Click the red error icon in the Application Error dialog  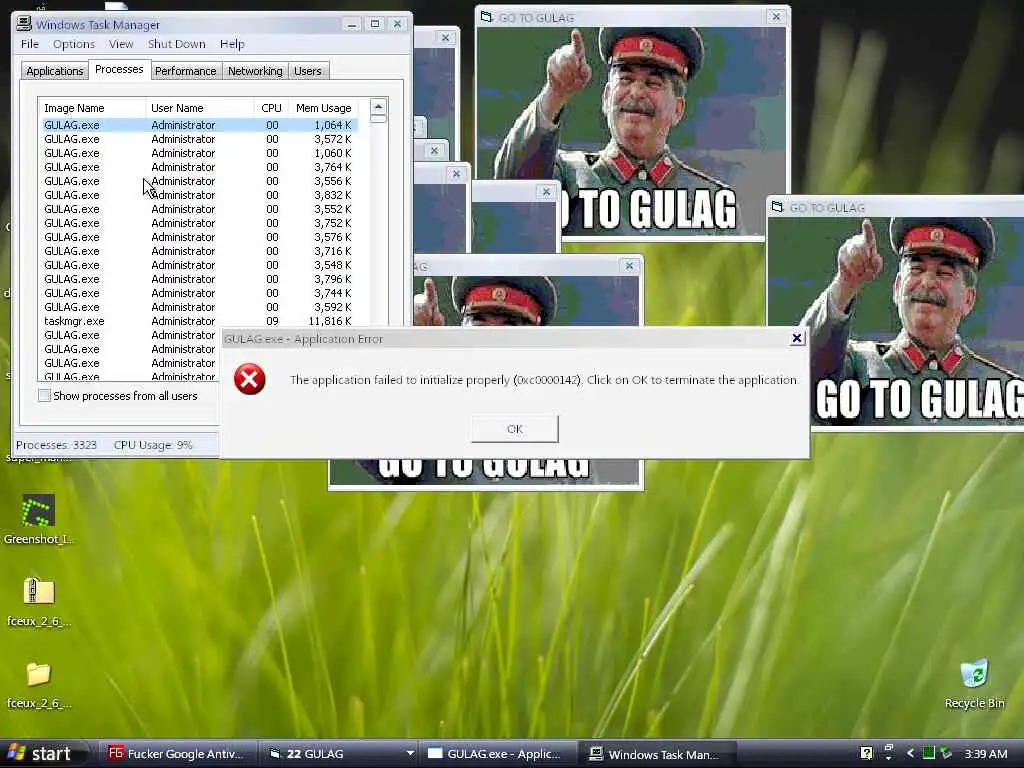249,379
